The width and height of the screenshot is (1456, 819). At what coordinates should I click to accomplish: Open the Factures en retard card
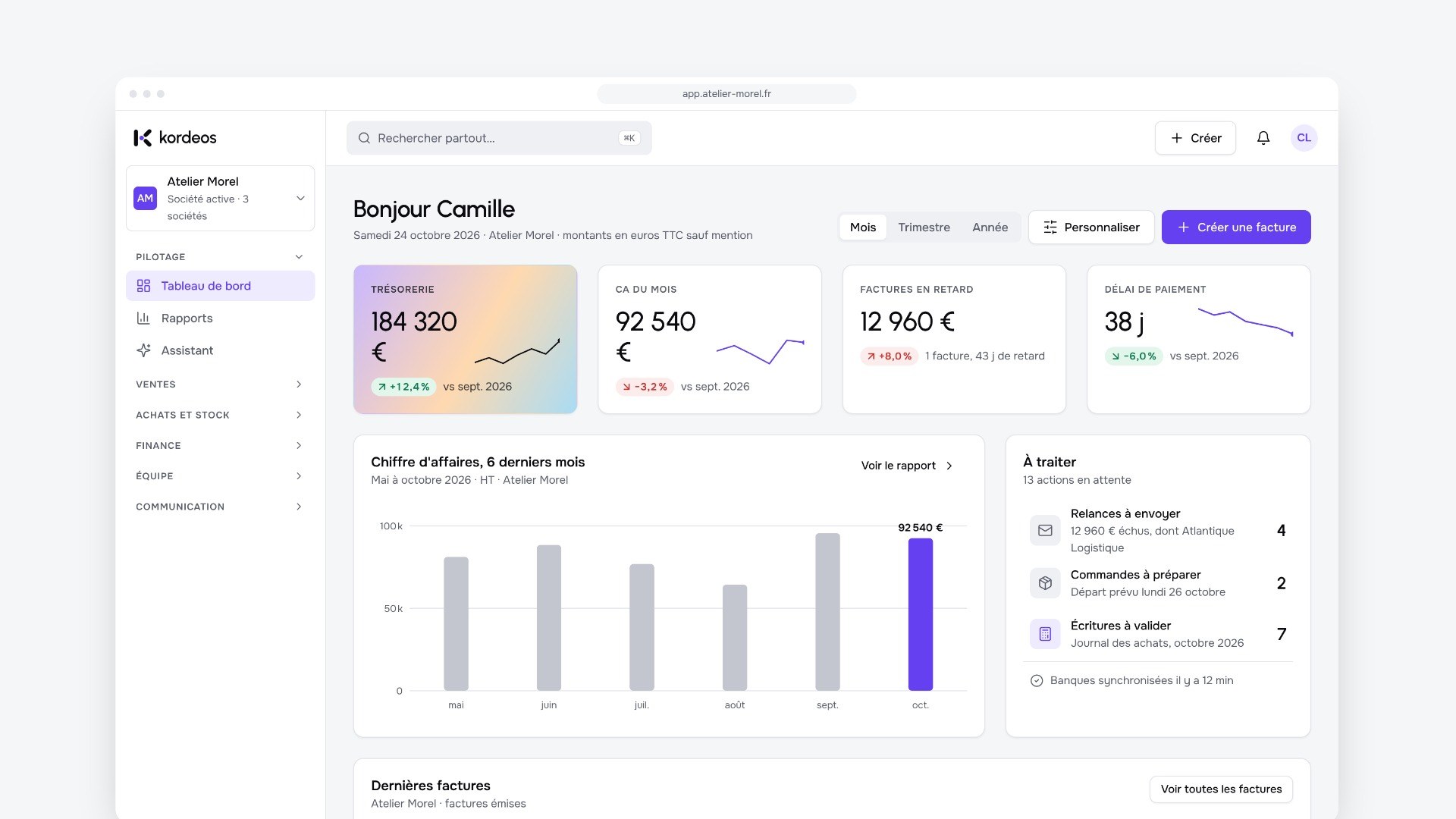954,339
